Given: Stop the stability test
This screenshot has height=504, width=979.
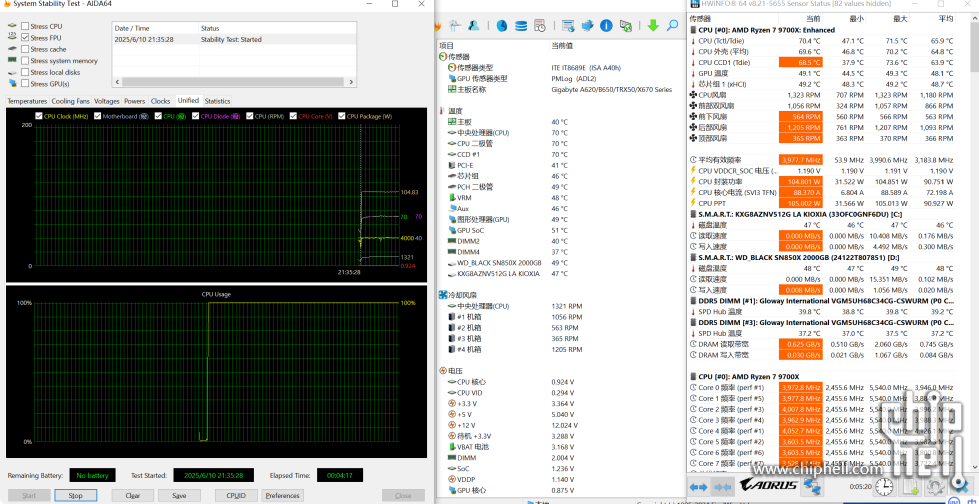Looking at the screenshot, I should coord(76,495).
